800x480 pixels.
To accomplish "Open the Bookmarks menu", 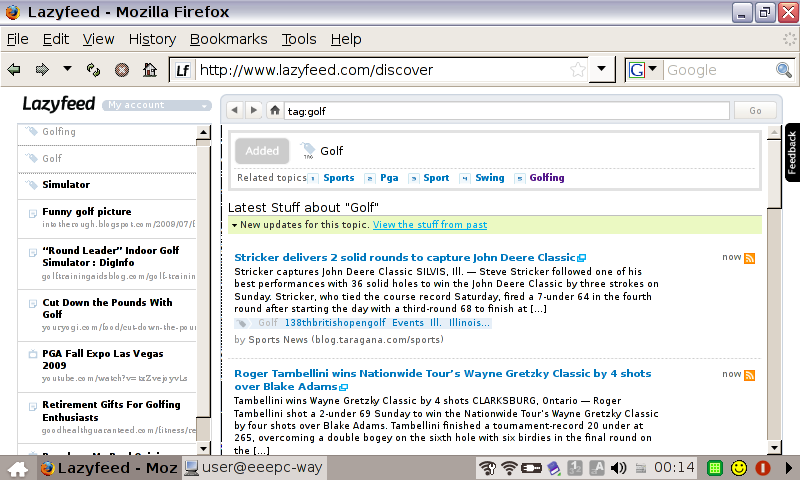I will 229,39.
